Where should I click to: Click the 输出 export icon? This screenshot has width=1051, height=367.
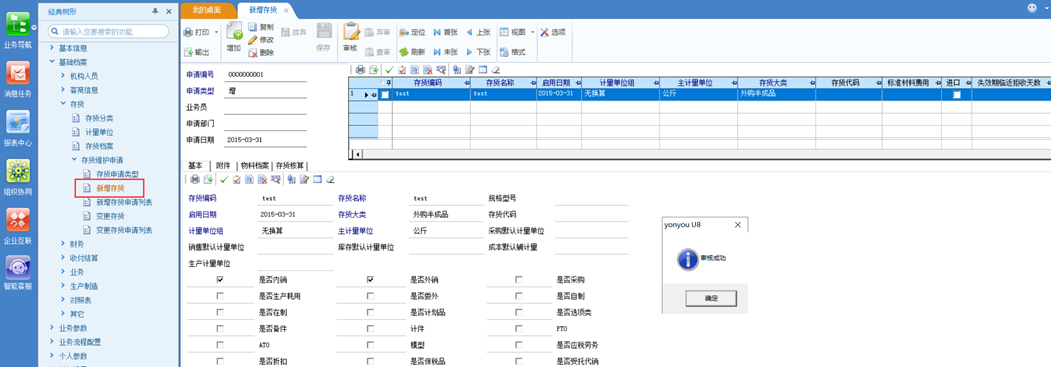point(188,52)
